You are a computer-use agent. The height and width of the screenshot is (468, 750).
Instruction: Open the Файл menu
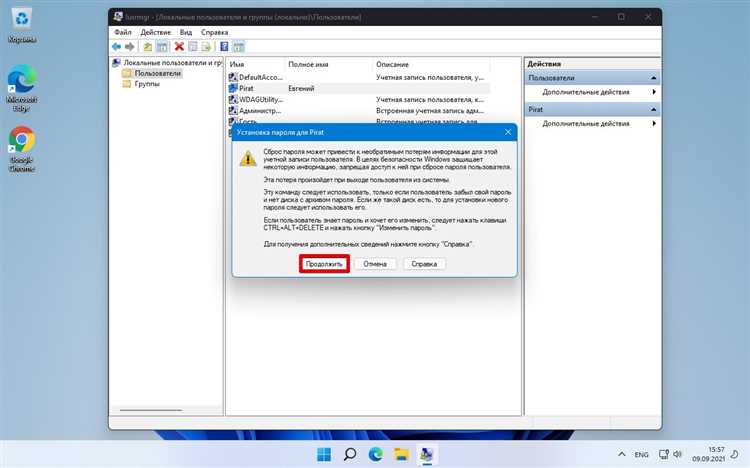(122, 32)
